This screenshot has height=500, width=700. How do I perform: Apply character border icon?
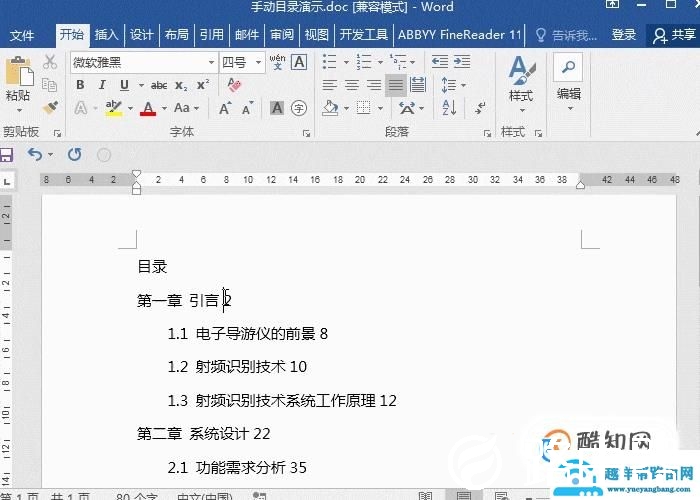299,62
